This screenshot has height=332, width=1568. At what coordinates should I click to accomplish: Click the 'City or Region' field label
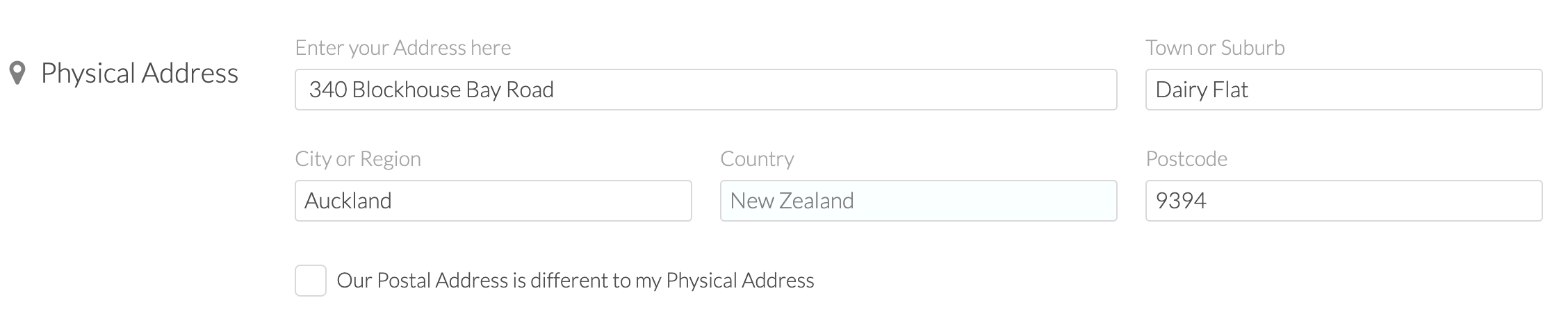[358, 159]
